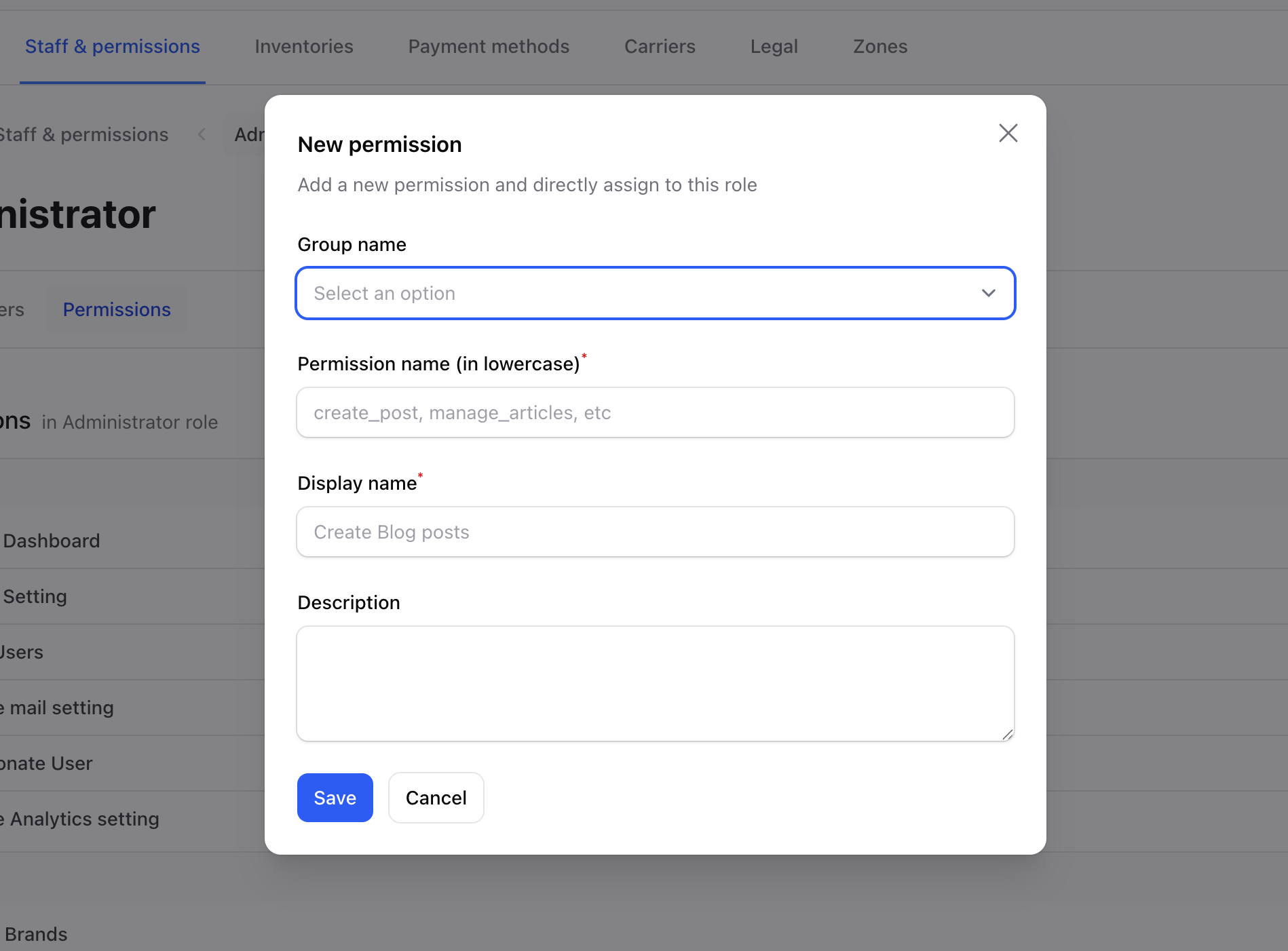Click the textarea resize handle

click(x=1007, y=735)
